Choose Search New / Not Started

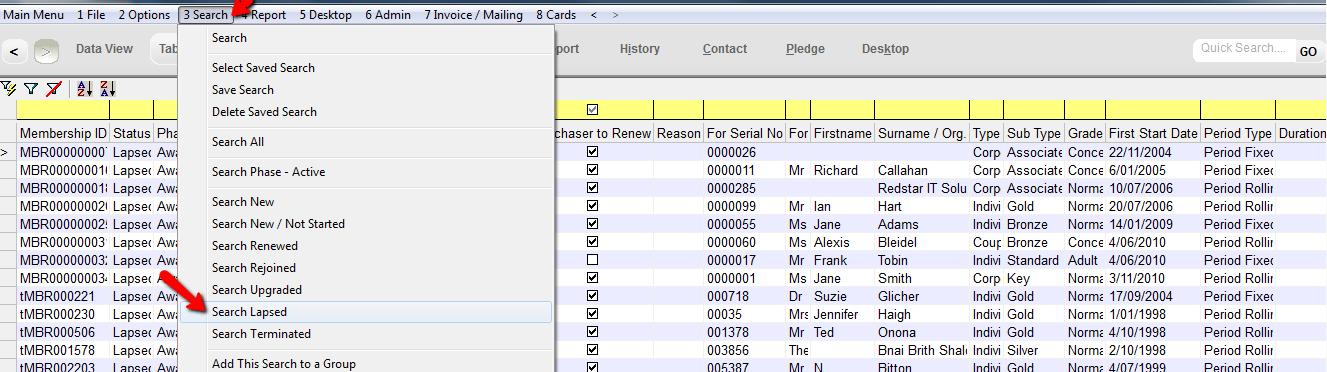(x=366, y=224)
